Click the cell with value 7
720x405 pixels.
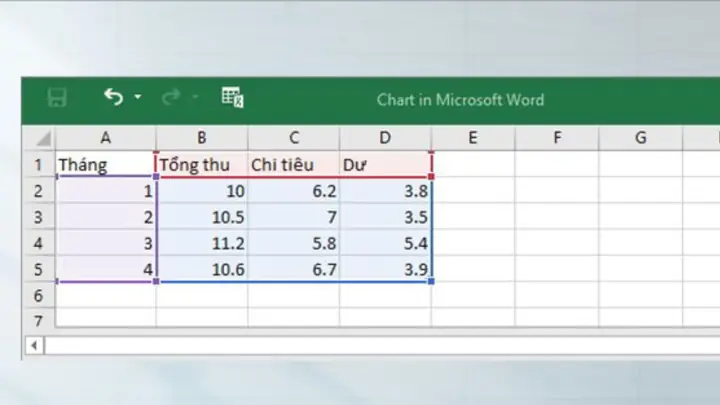[x=294, y=217]
